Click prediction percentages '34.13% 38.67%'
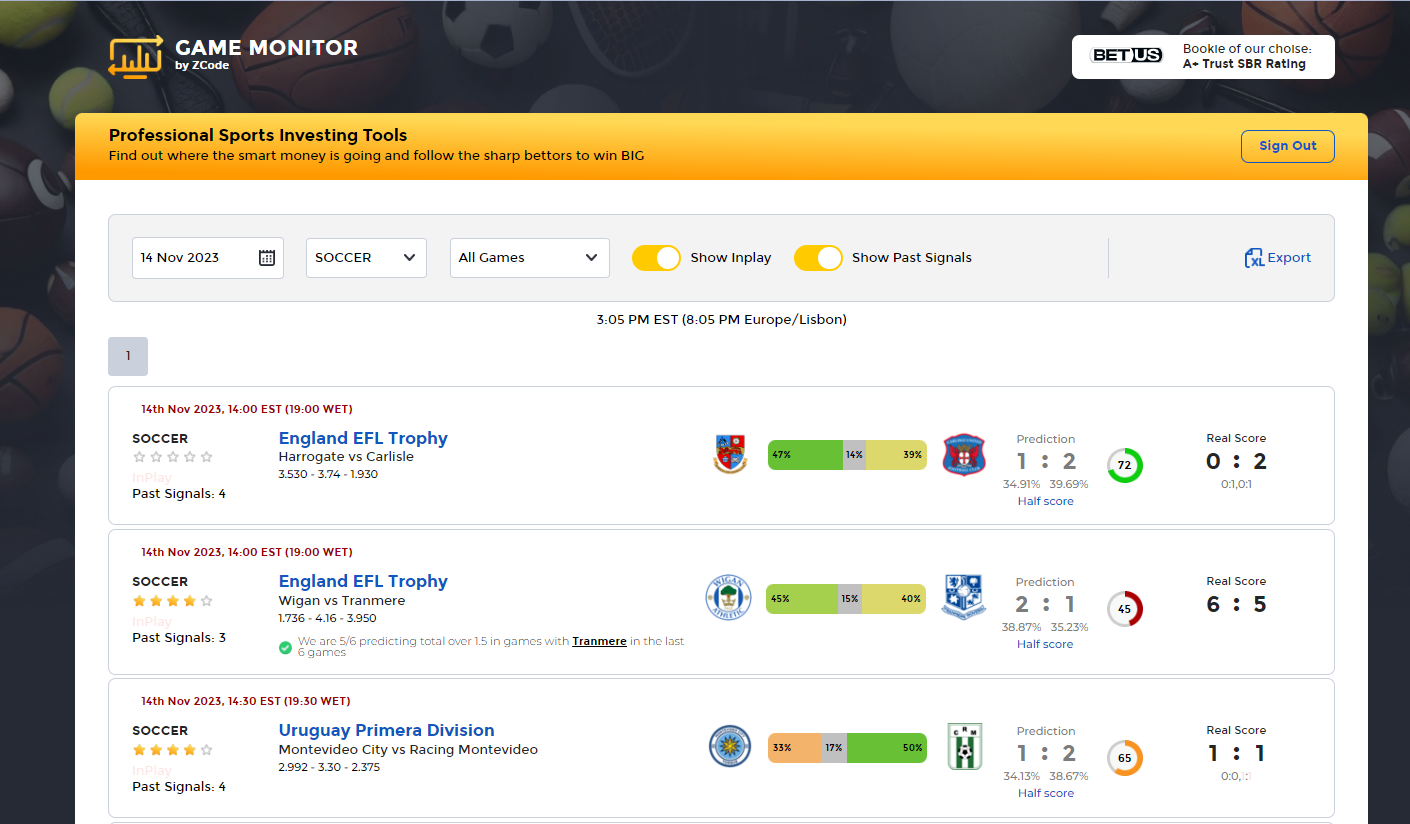This screenshot has height=824, width=1410. (x=1045, y=776)
